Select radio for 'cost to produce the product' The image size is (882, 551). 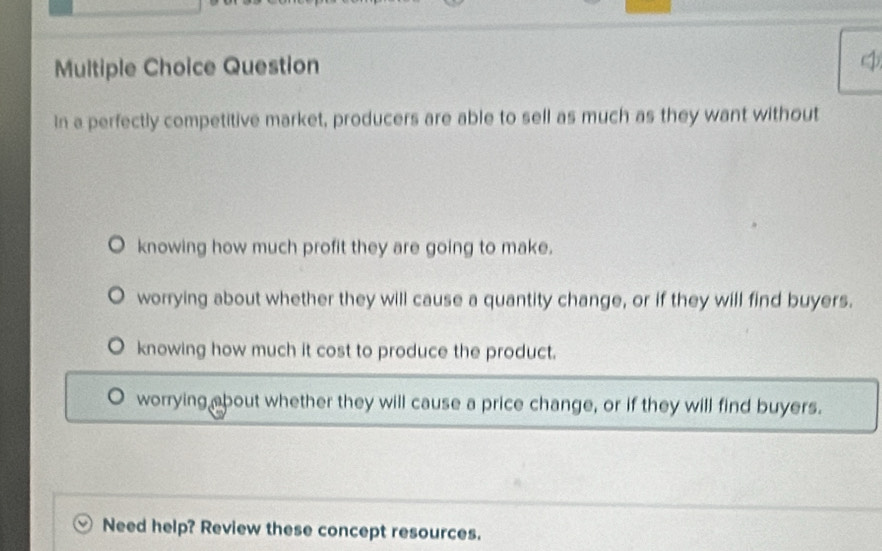(x=117, y=349)
